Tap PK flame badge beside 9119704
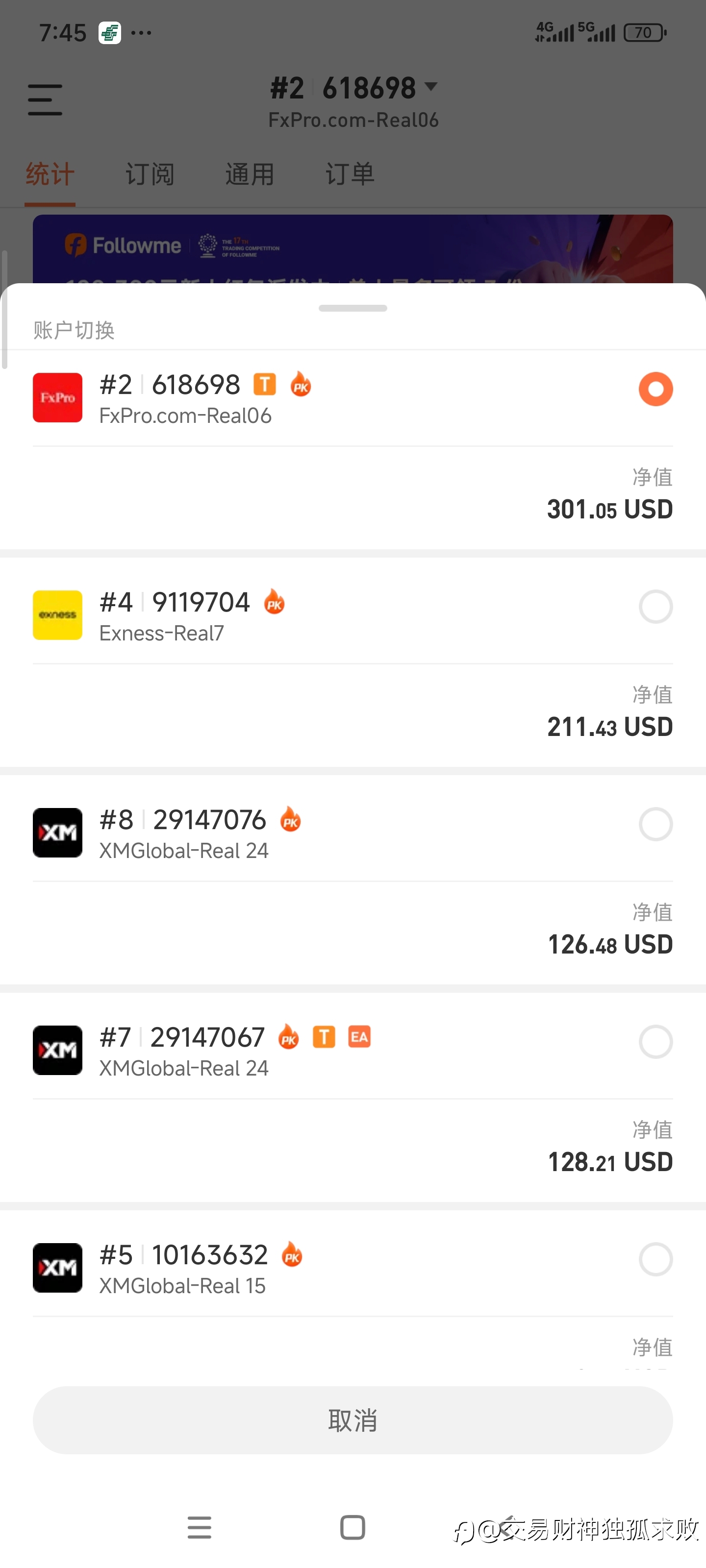Image resolution: width=706 pixels, height=1568 pixels. click(274, 602)
